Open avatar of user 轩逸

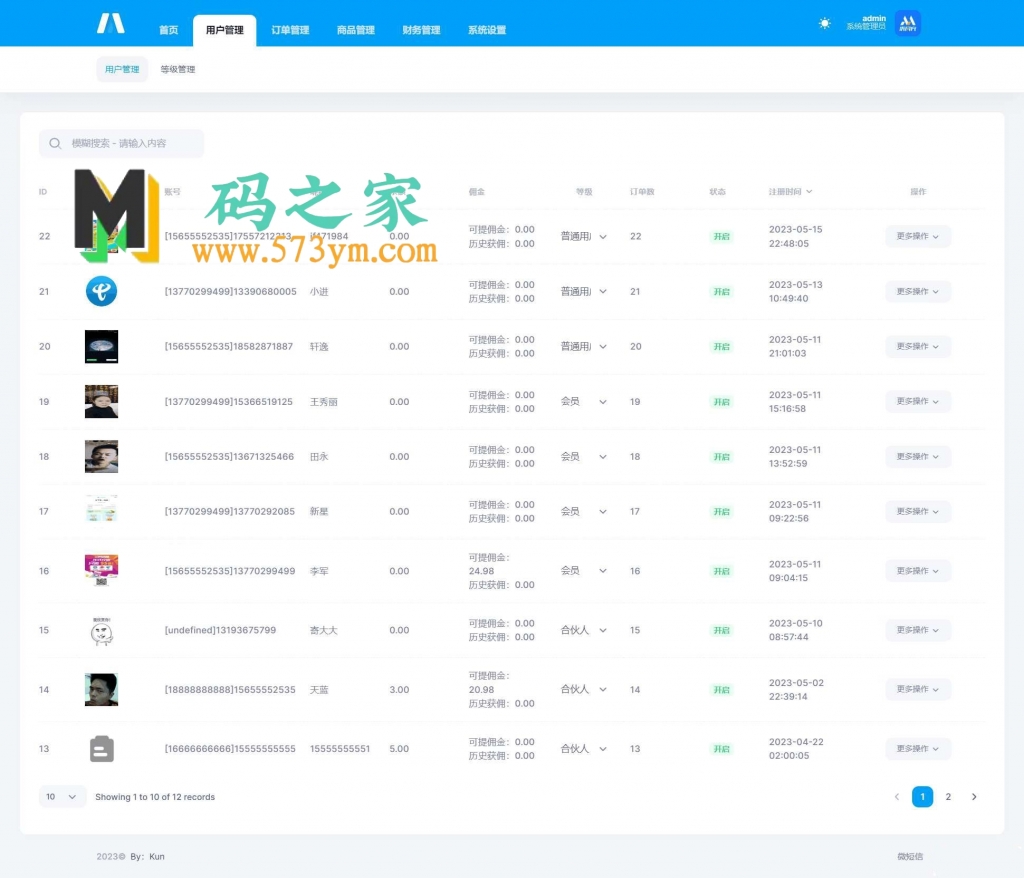101,346
